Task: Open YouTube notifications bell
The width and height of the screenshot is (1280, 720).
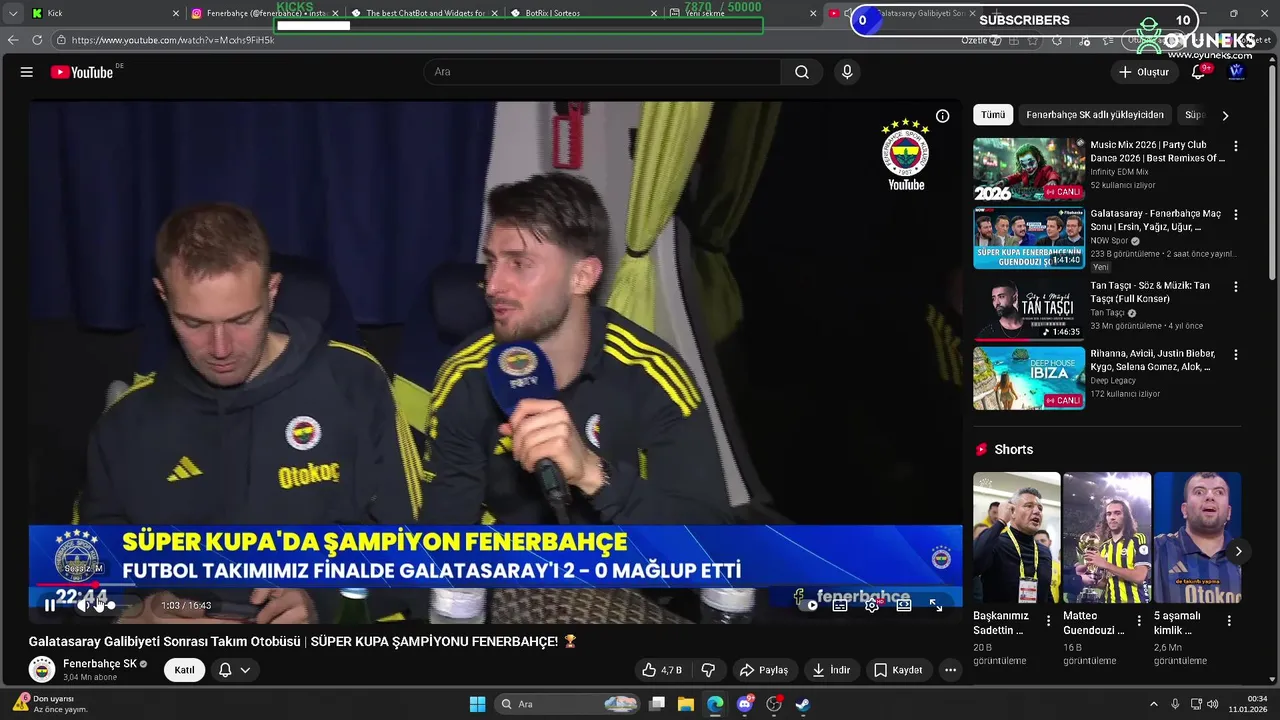Action: click(x=1198, y=72)
